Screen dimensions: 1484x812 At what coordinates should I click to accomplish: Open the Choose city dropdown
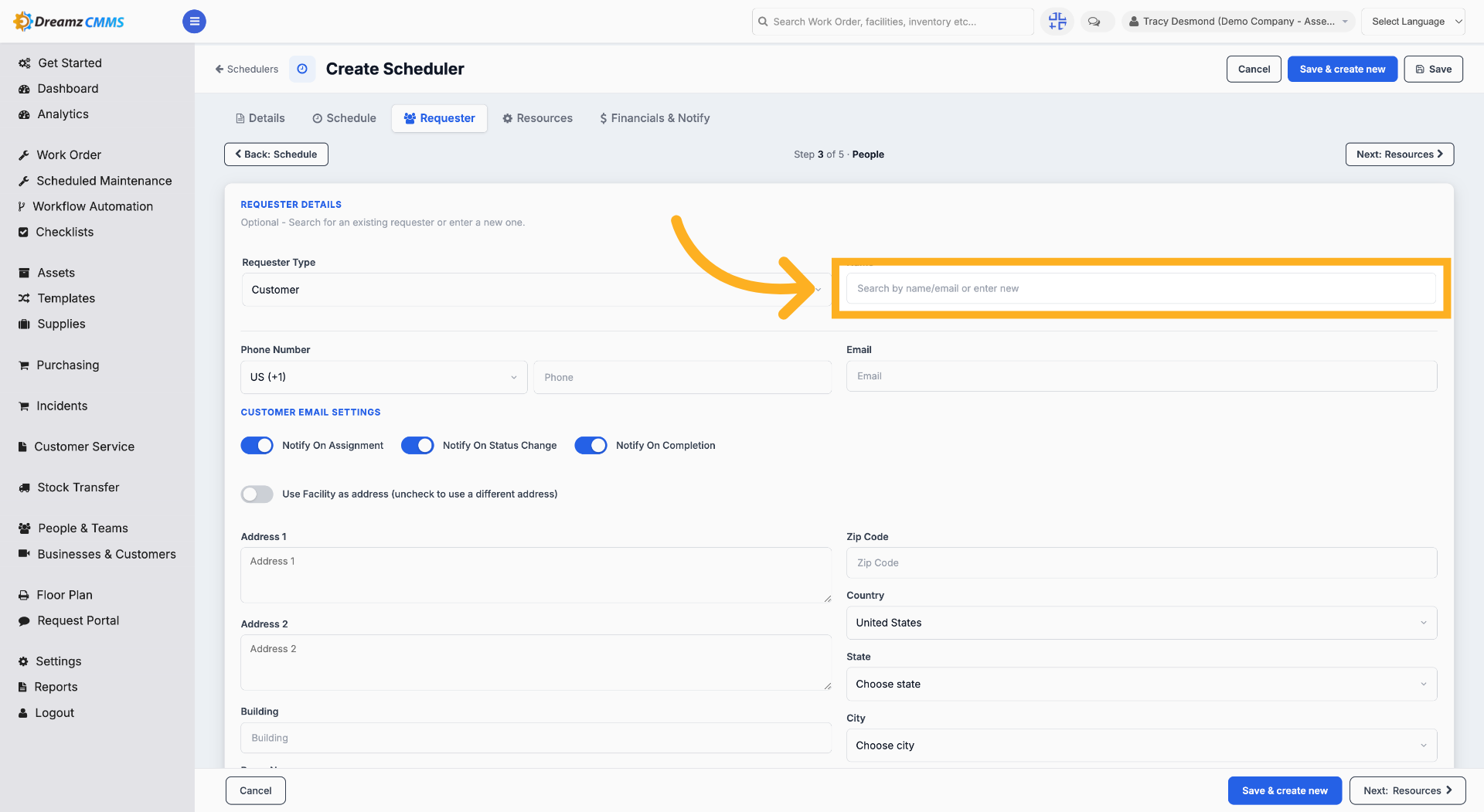pos(1142,746)
